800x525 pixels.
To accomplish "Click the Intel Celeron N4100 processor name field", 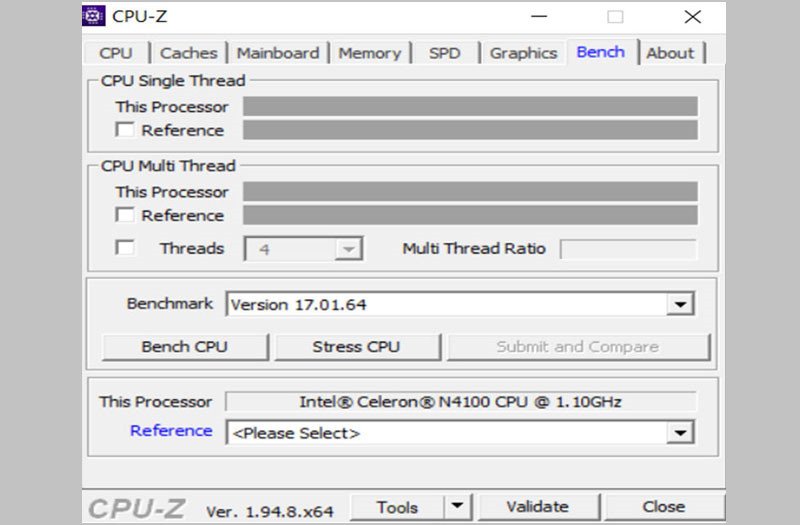I will pyautogui.click(x=461, y=402).
